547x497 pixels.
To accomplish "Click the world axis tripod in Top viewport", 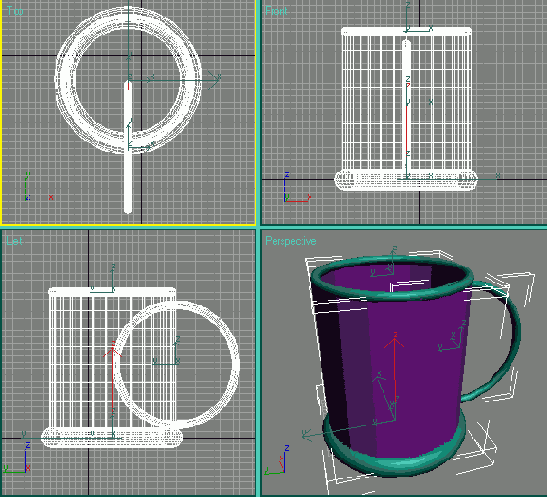I will coord(38,187).
